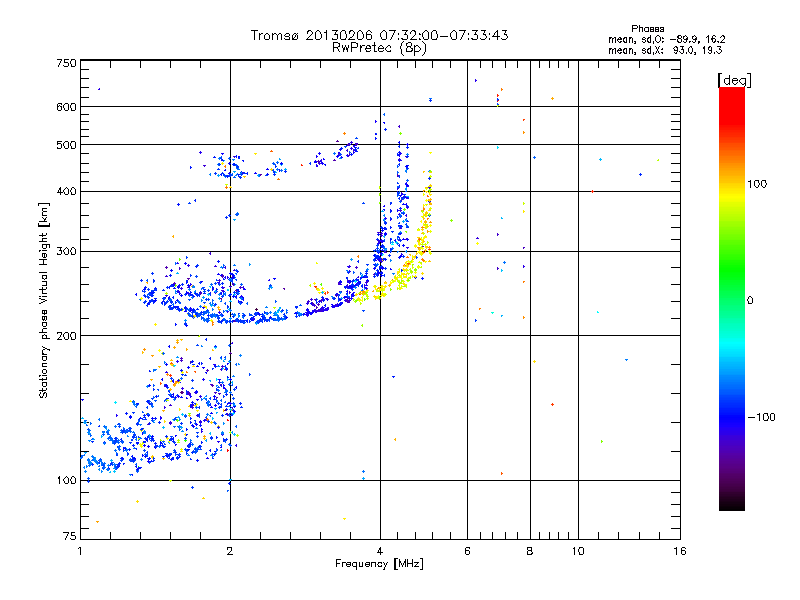Click the plot title 'Tromsø 20130206 07:32:00-07:33:43'

380,35
